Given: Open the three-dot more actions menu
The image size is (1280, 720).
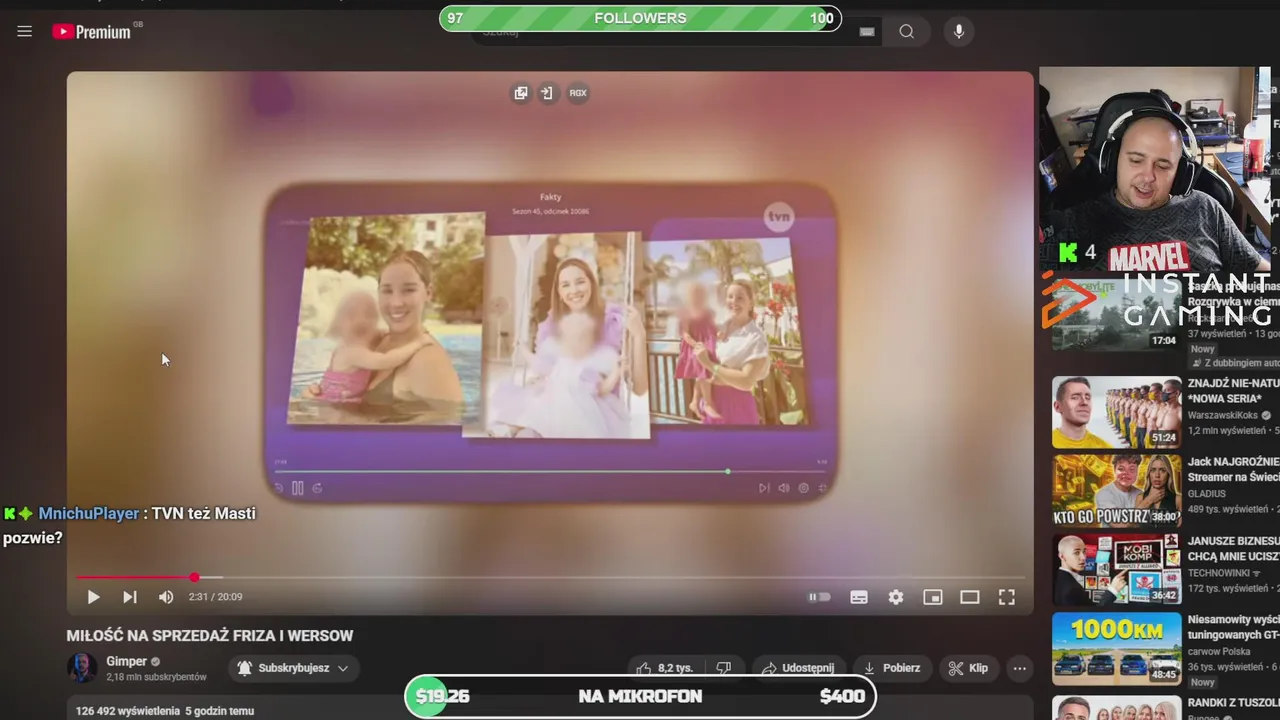Looking at the screenshot, I should (1020, 668).
